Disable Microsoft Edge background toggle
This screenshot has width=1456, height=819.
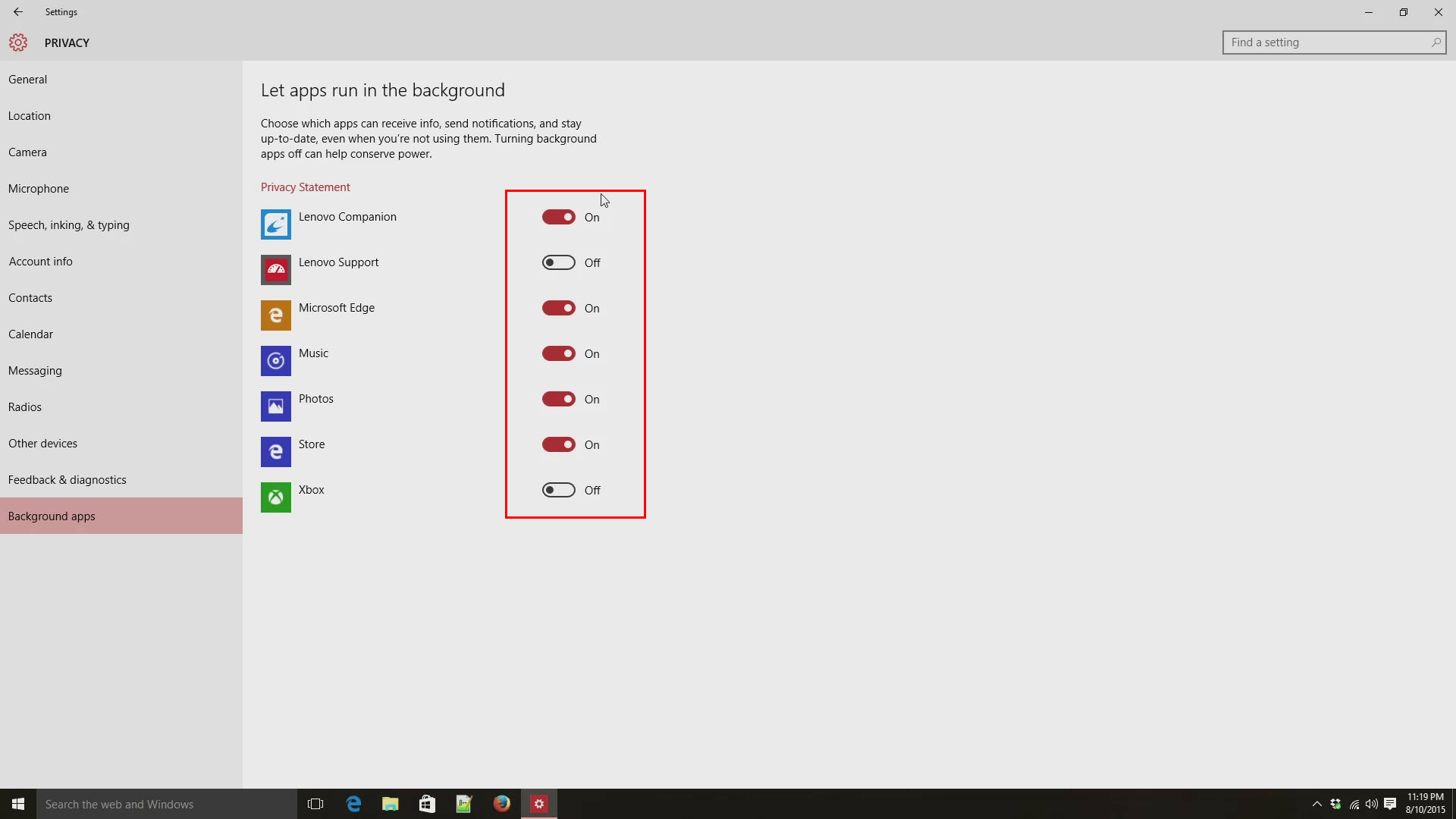559,308
